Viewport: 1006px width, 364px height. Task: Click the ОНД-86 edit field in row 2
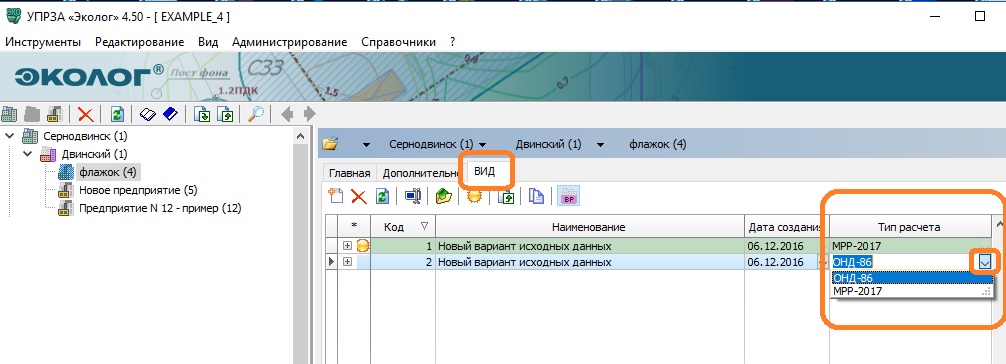tap(904, 262)
